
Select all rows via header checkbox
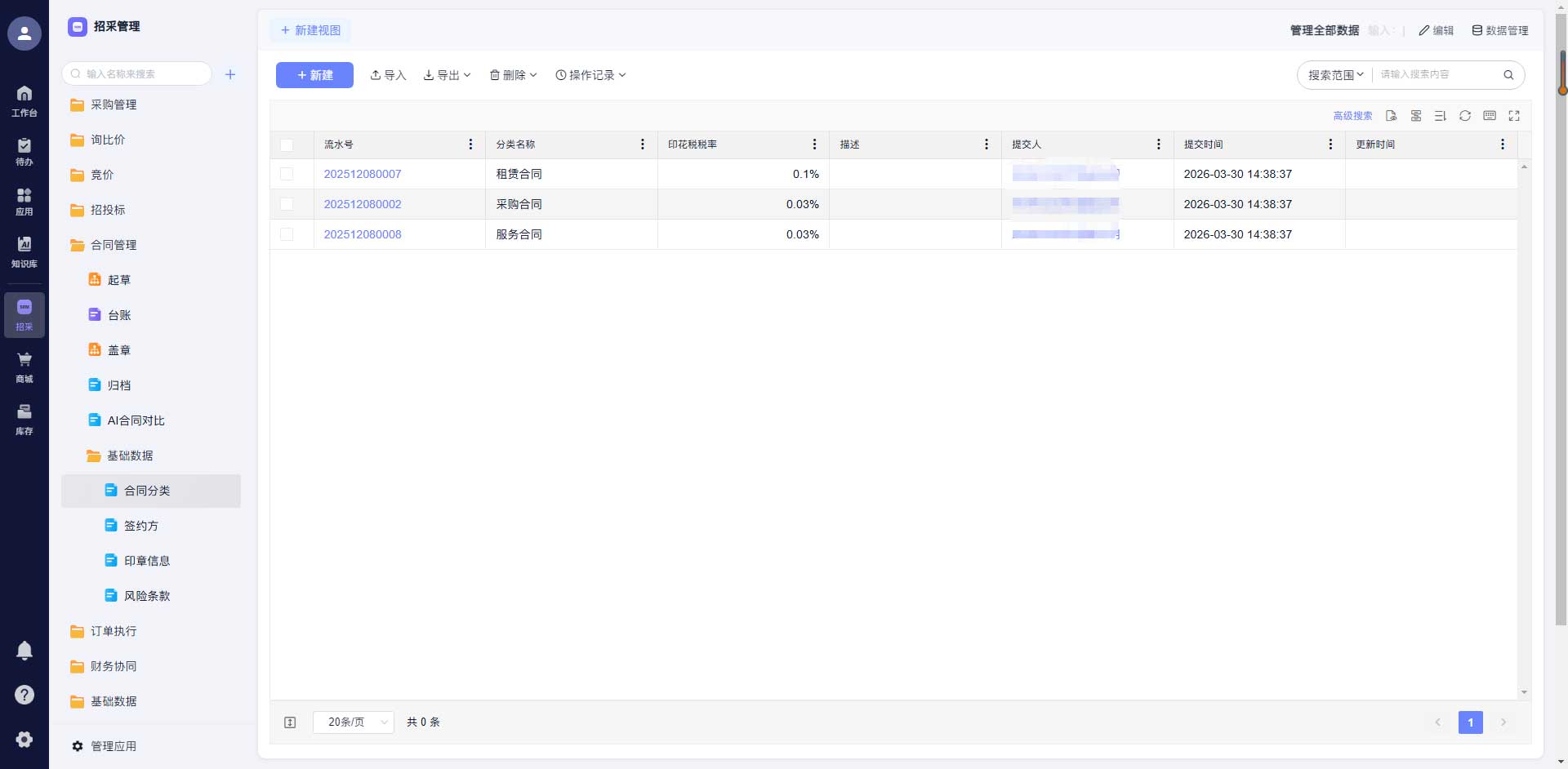[x=287, y=144]
